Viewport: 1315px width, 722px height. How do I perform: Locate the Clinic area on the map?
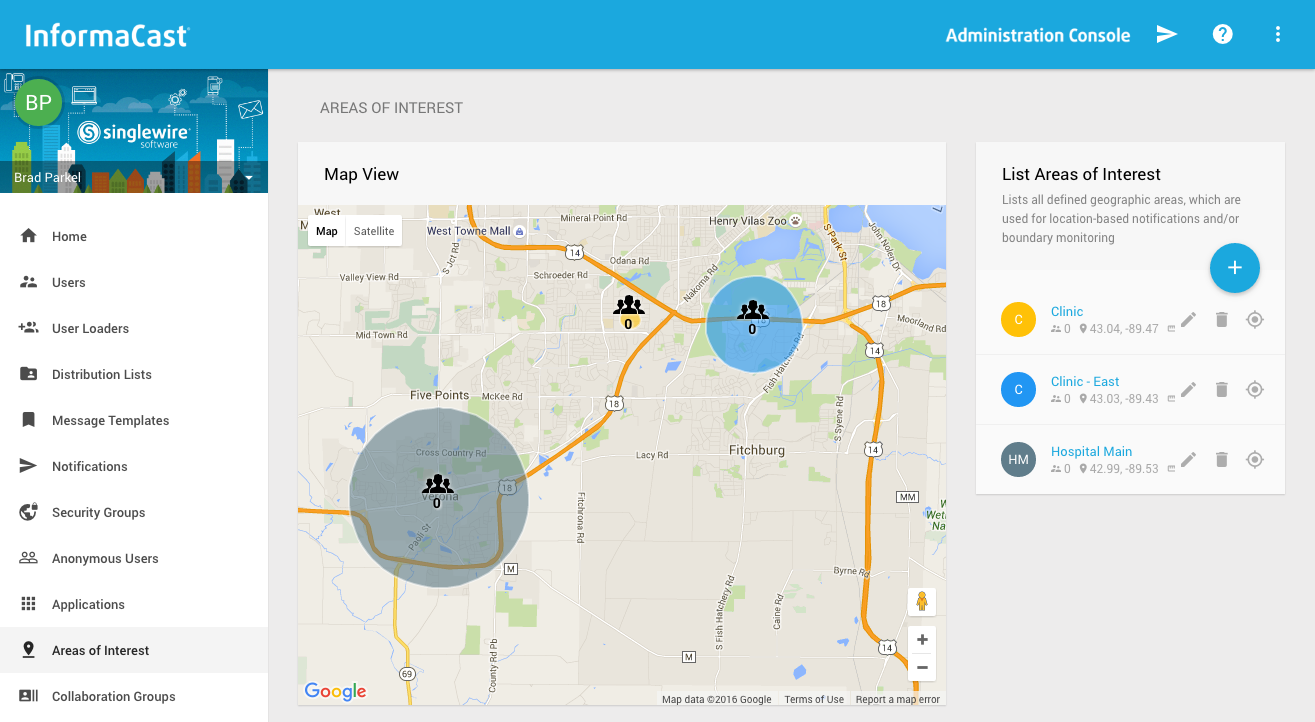[1255, 319]
